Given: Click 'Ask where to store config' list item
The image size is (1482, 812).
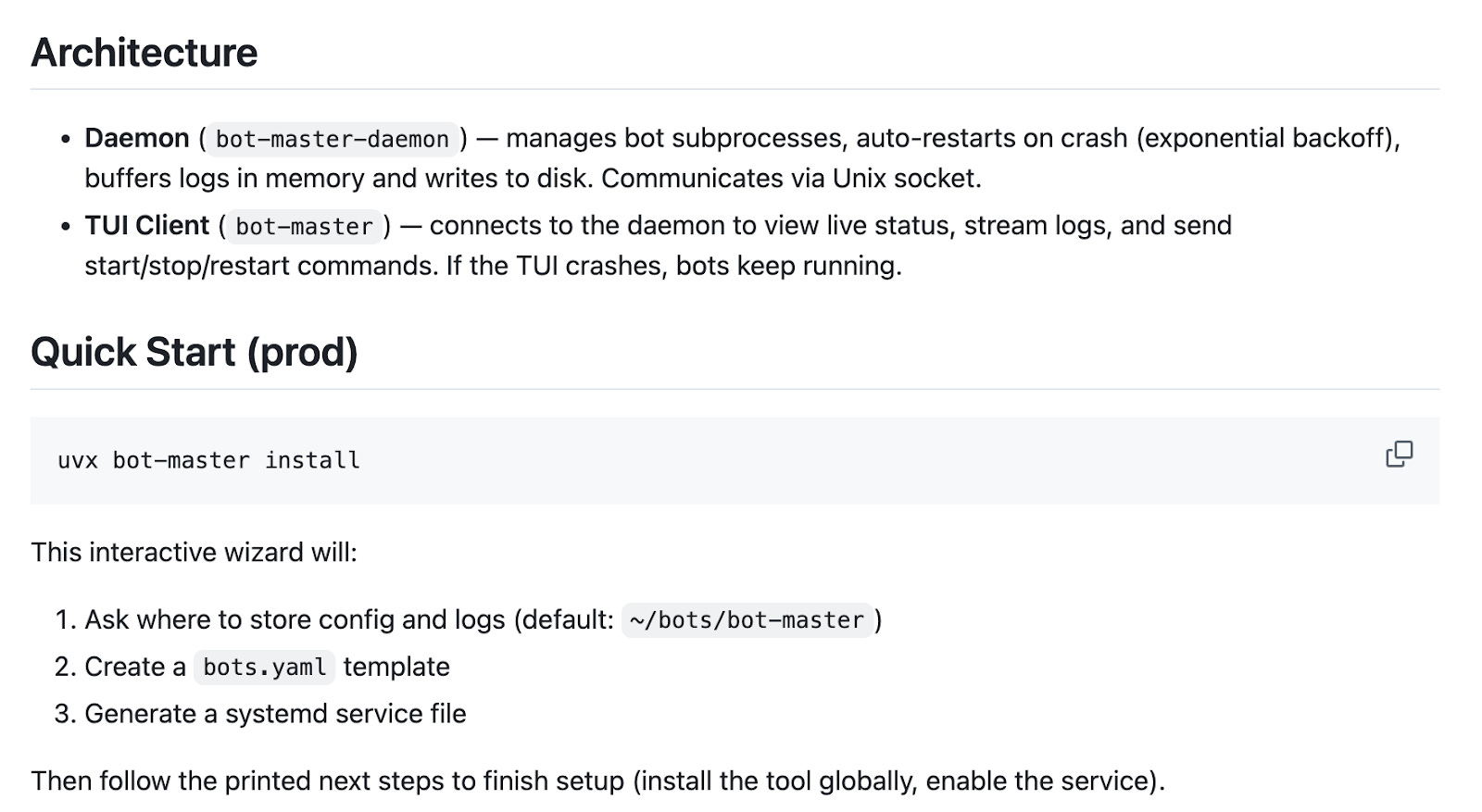Looking at the screenshot, I should pyautogui.click(x=483, y=619).
